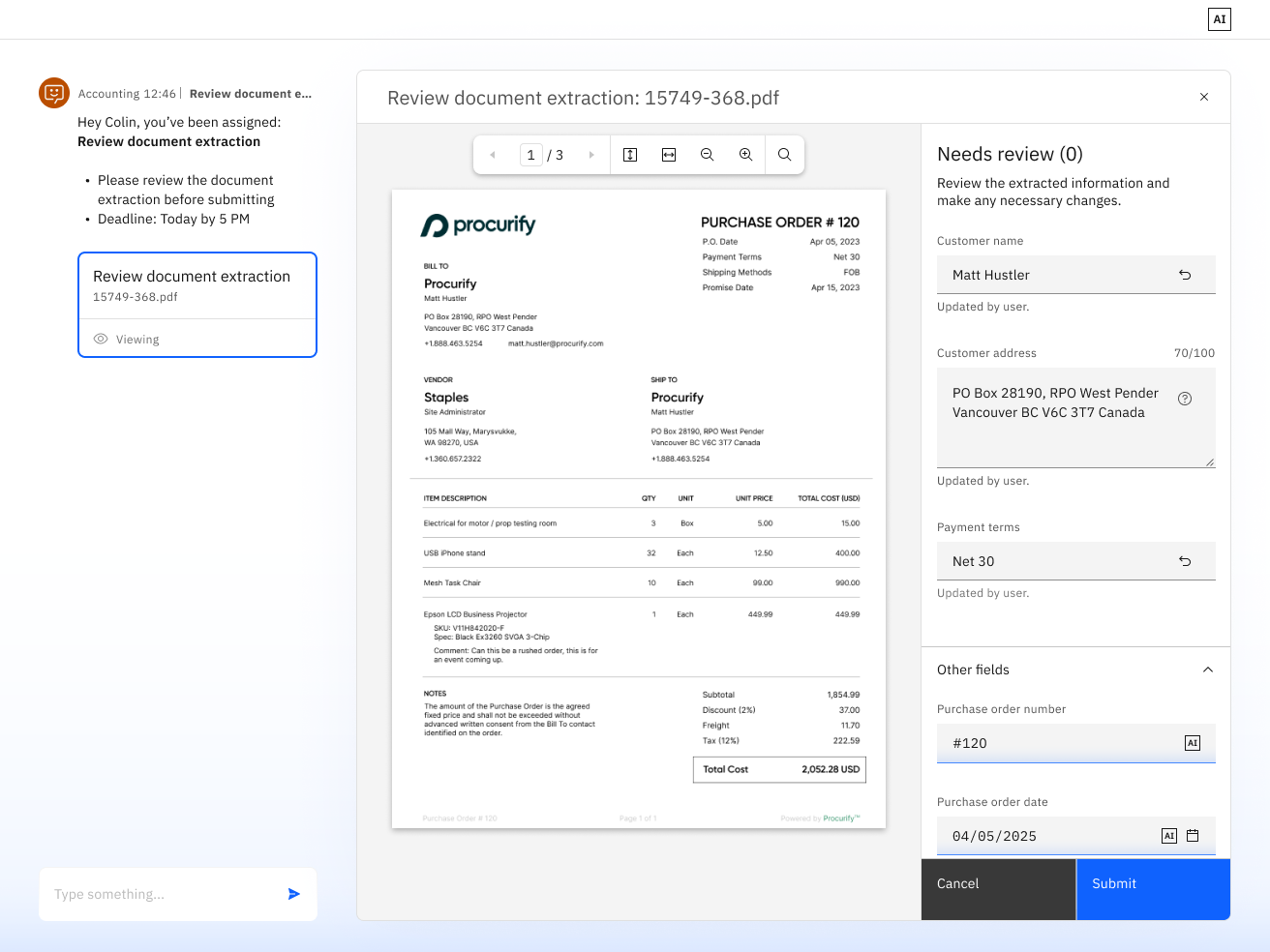Open calendar picker for Purchase order date
Screen dimensions: 1270x952
coord(1193,836)
